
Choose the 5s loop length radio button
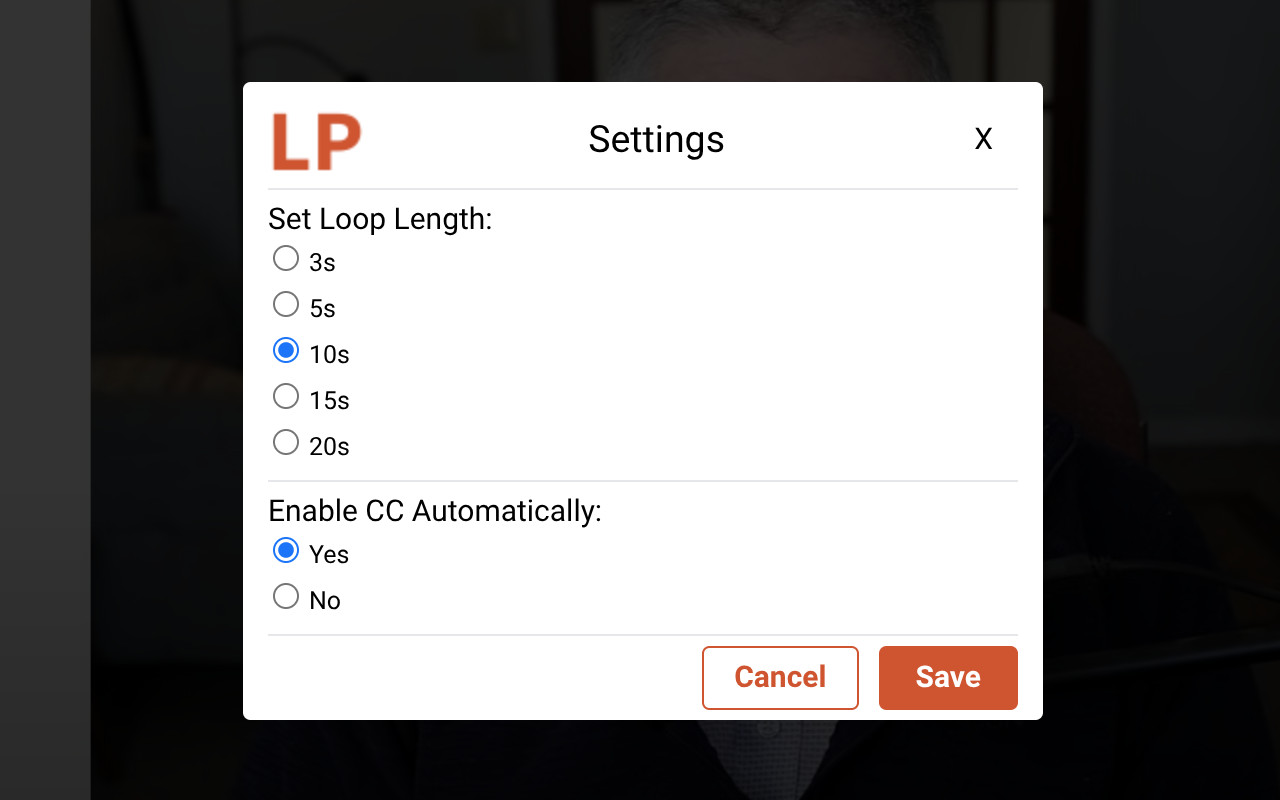click(x=286, y=304)
